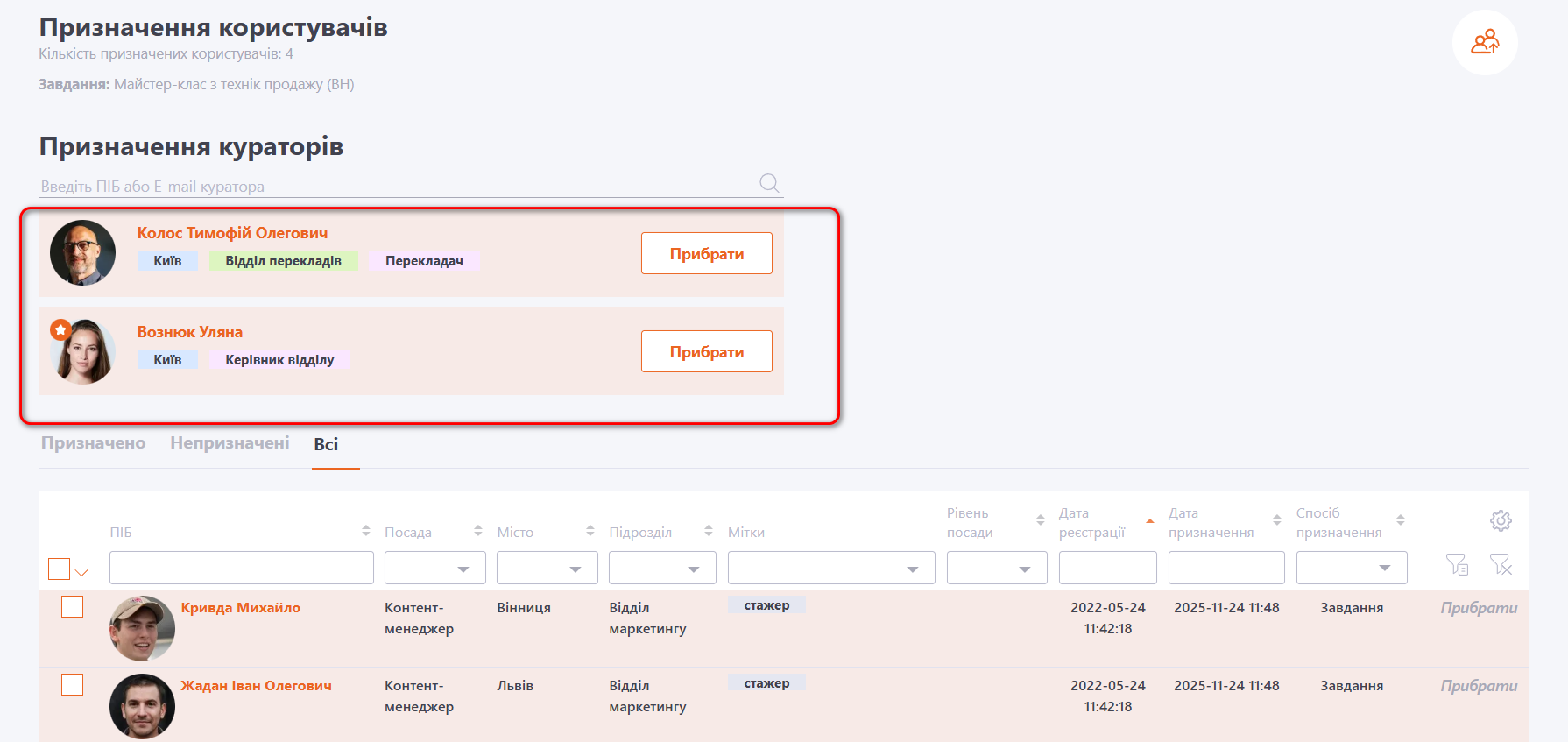Open Вознюк Уляна profile link
The image size is (1568, 742).
tap(189, 332)
